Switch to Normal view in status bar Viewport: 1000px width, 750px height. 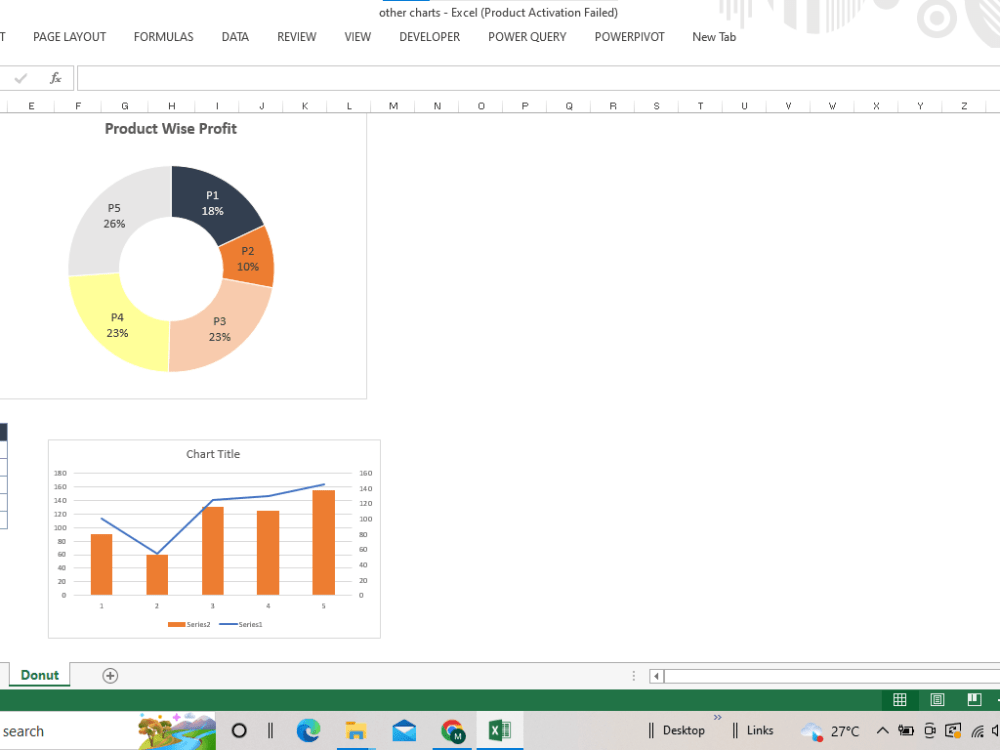pyautogui.click(x=899, y=700)
